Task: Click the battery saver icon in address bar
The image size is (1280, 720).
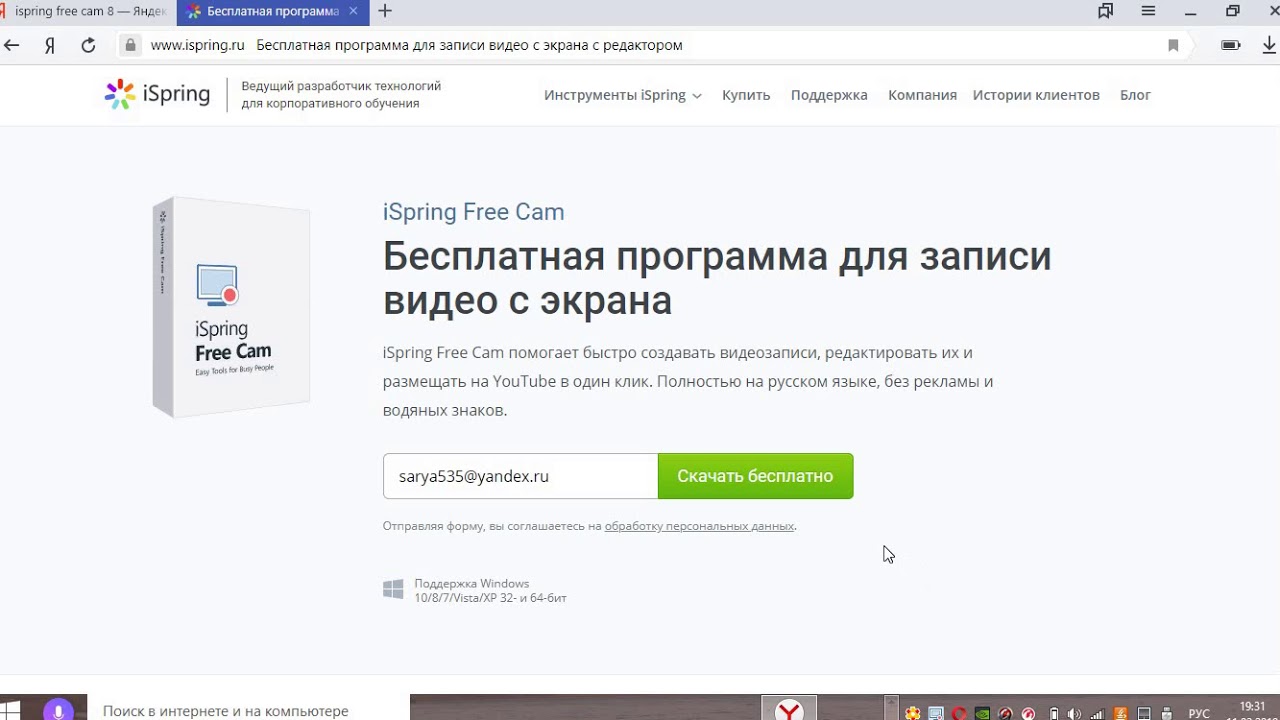Action: click(x=1231, y=45)
